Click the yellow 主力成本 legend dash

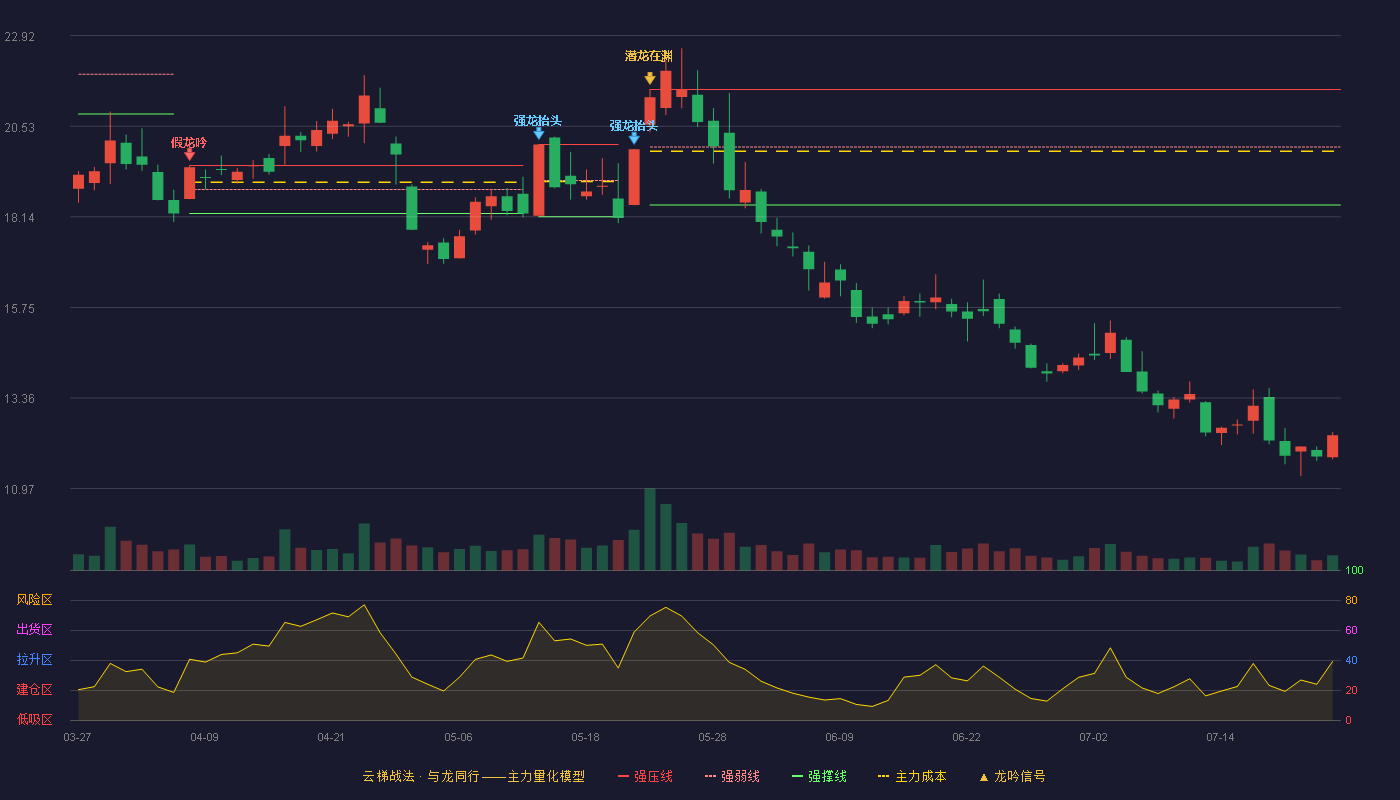coord(883,777)
